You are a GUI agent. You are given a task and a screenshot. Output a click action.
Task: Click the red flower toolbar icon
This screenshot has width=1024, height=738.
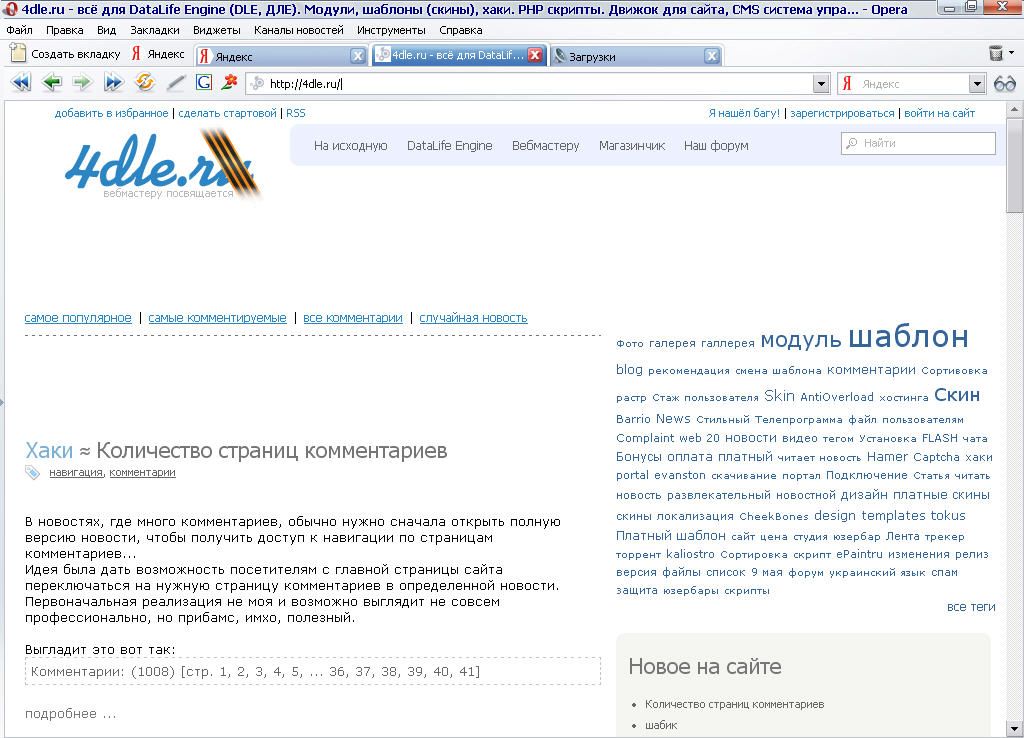tap(230, 83)
